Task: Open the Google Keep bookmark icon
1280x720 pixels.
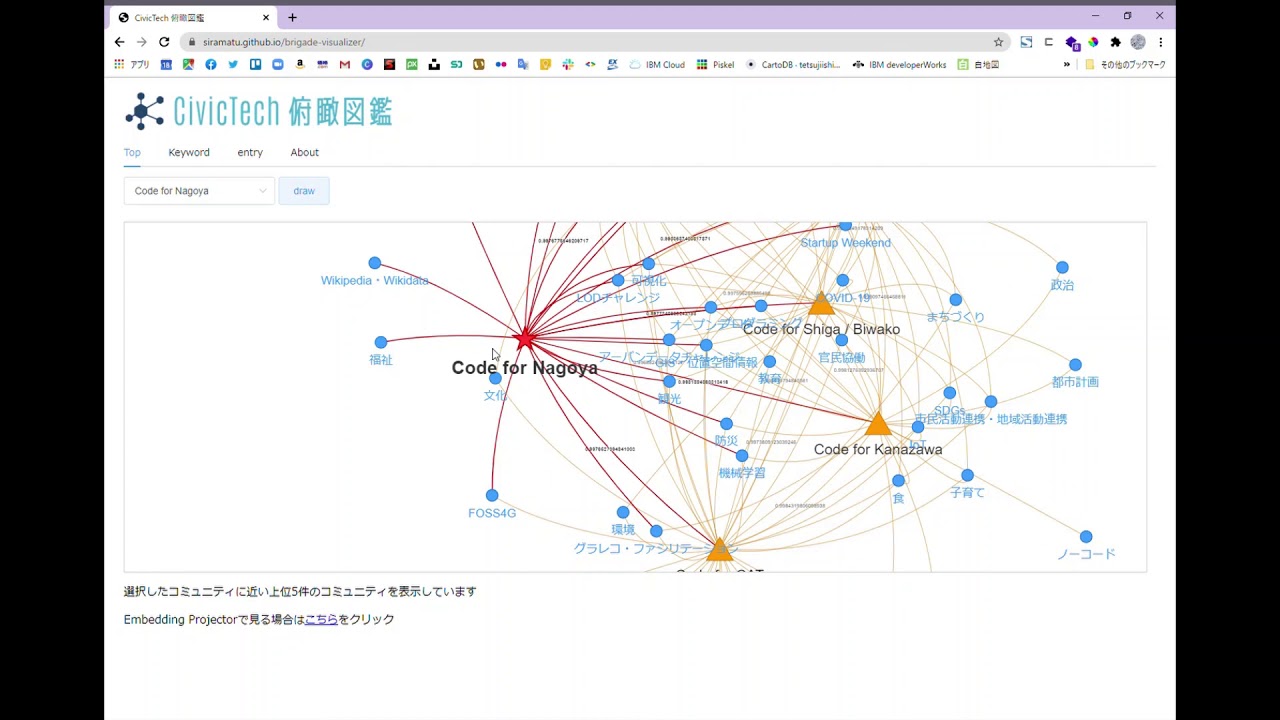Action: pyautogui.click(x=545, y=64)
